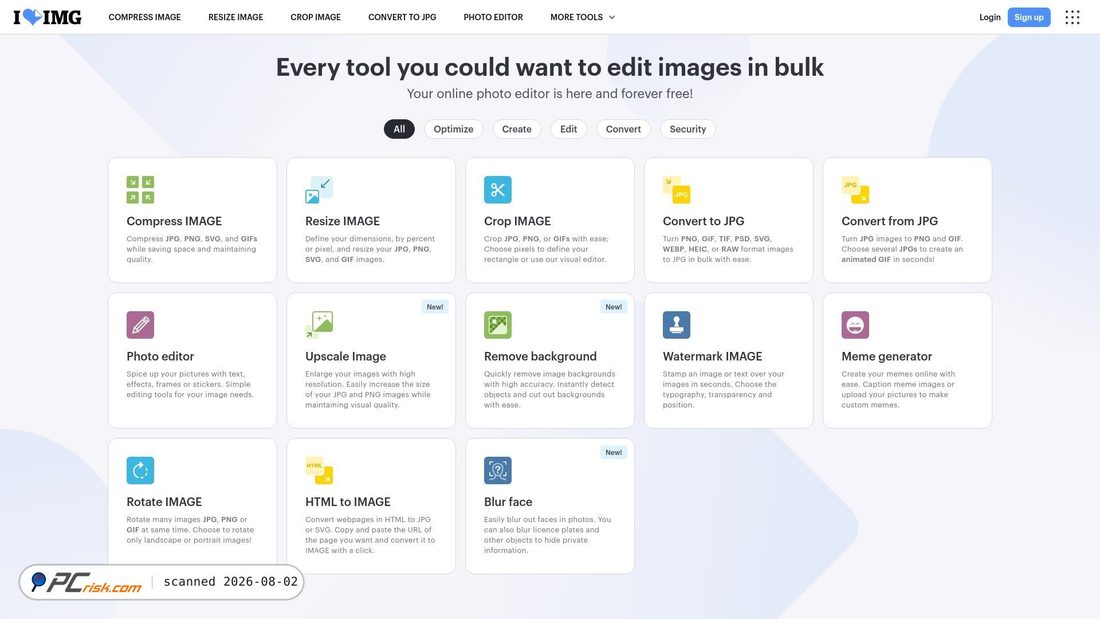
Task: Click the Blur face icon
Action: 497,470
